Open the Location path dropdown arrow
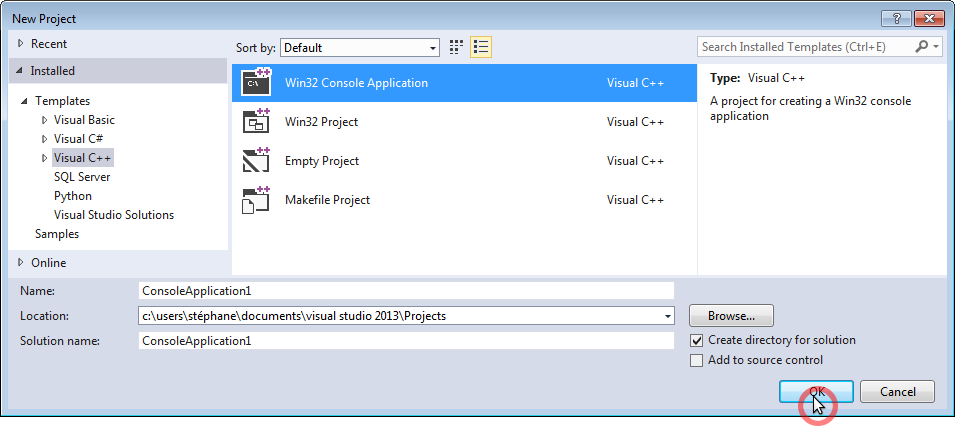 pos(667,316)
